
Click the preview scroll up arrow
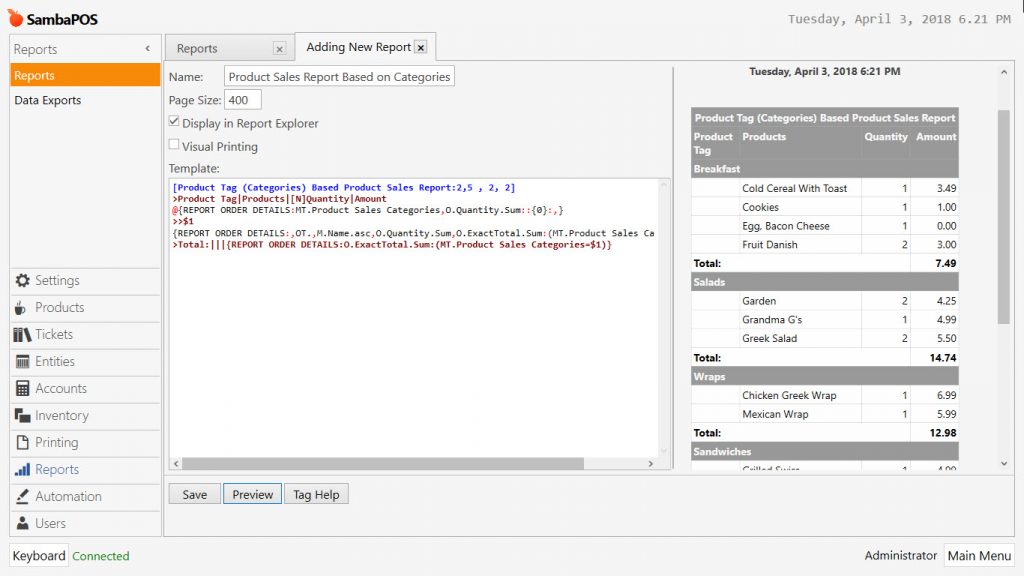[x=1004, y=72]
